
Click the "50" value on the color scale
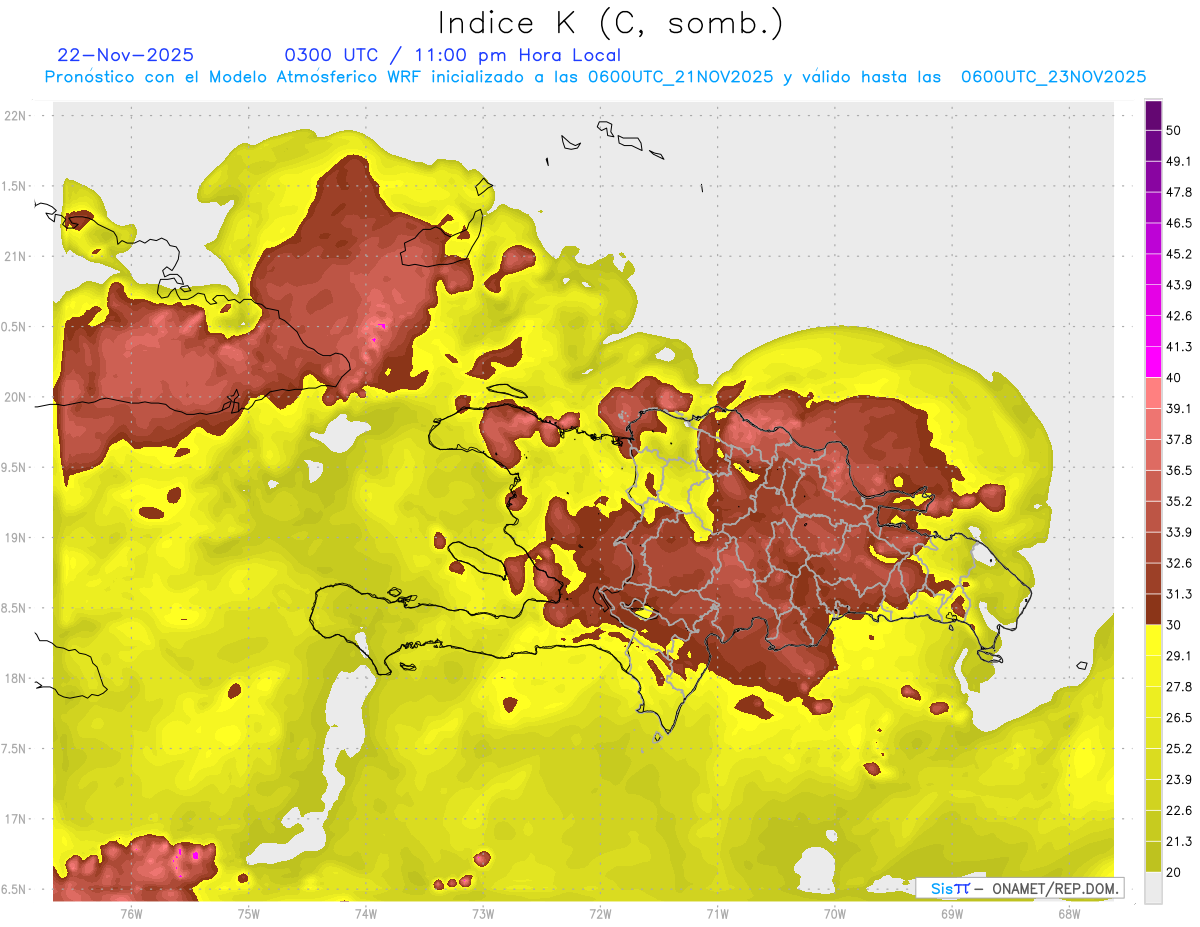[1174, 130]
